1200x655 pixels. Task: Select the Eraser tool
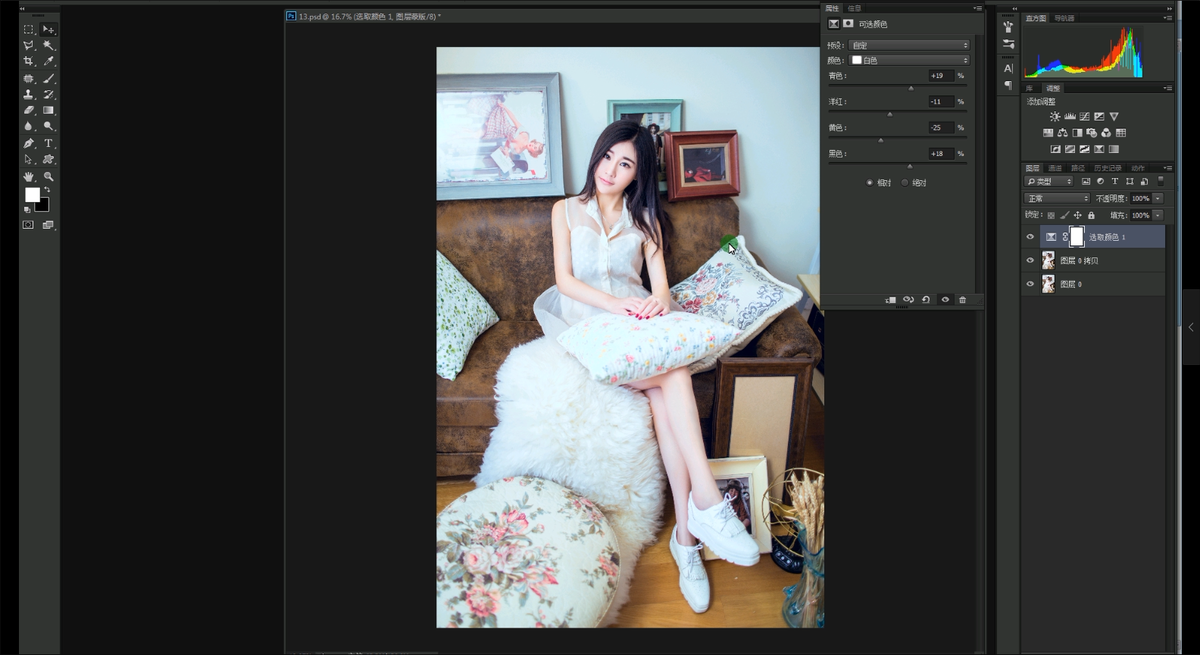coord(29,110)
